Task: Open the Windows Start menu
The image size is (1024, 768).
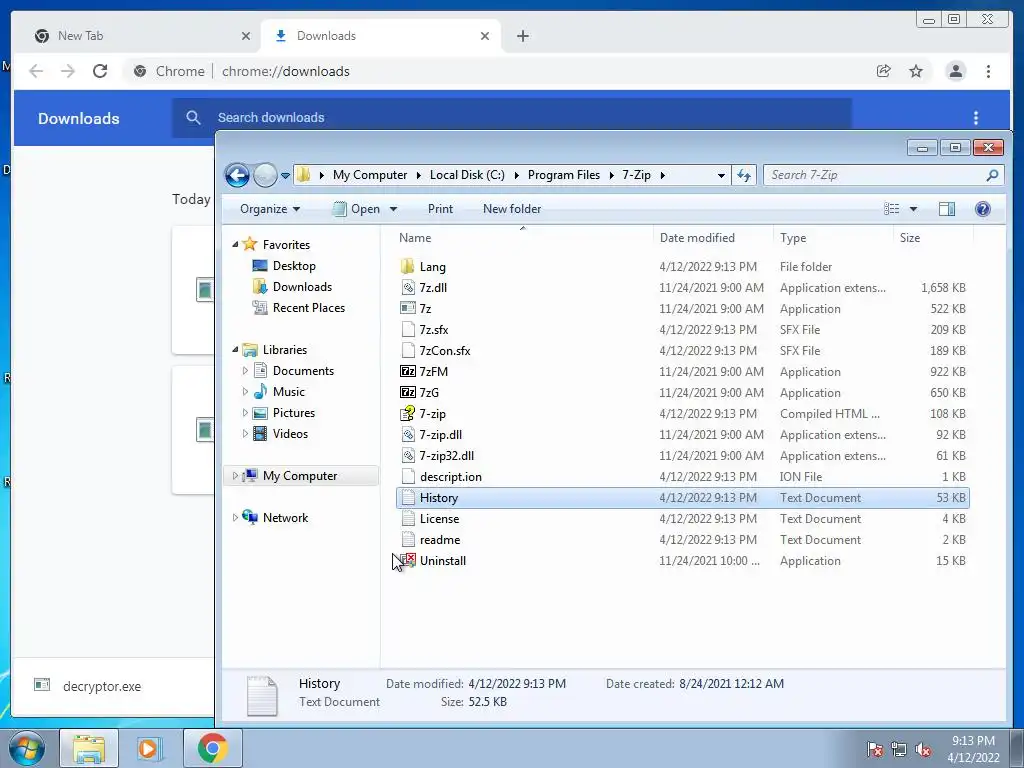Action: click(x=26, y=748)
